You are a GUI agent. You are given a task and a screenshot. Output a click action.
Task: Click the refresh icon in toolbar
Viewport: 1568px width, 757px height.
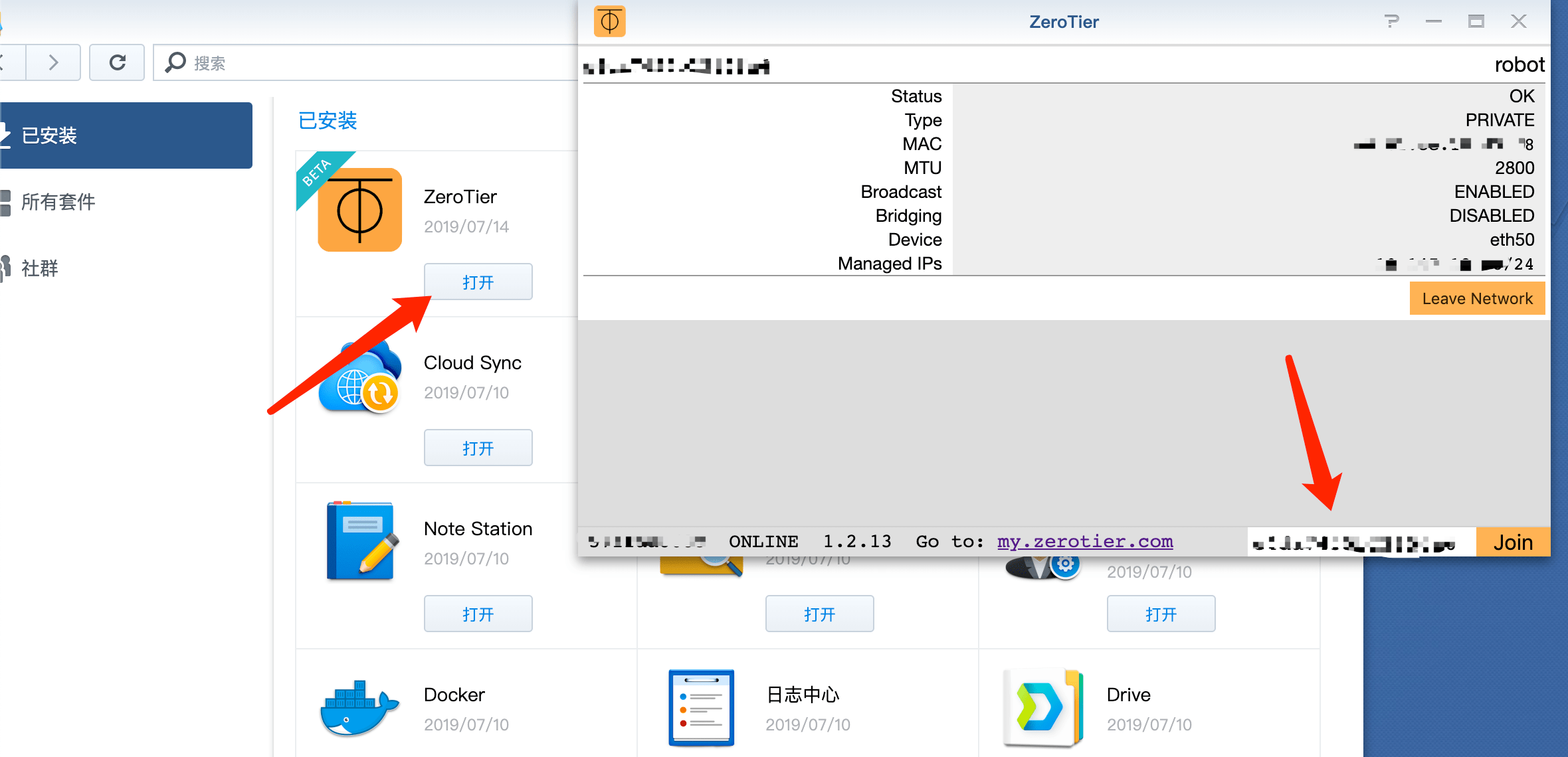coord(117,63)
